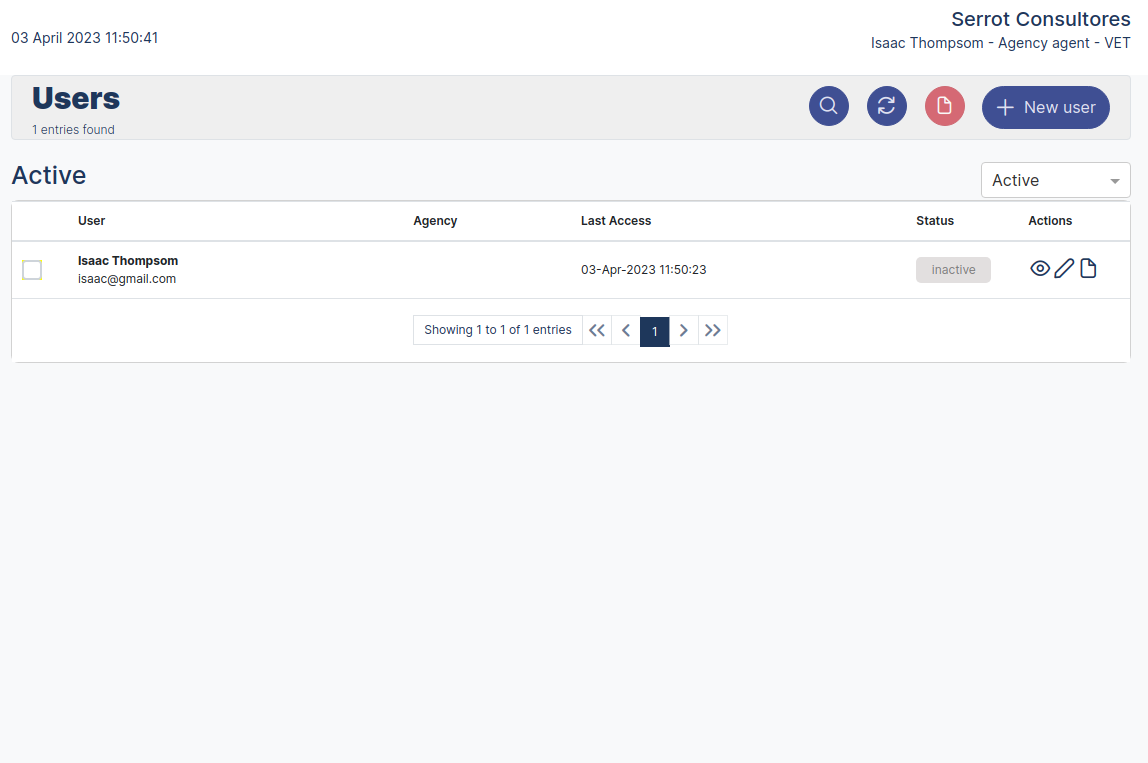Go to the next page arrow
Viewport: 1148px width, 763px height.
point(684,330)
